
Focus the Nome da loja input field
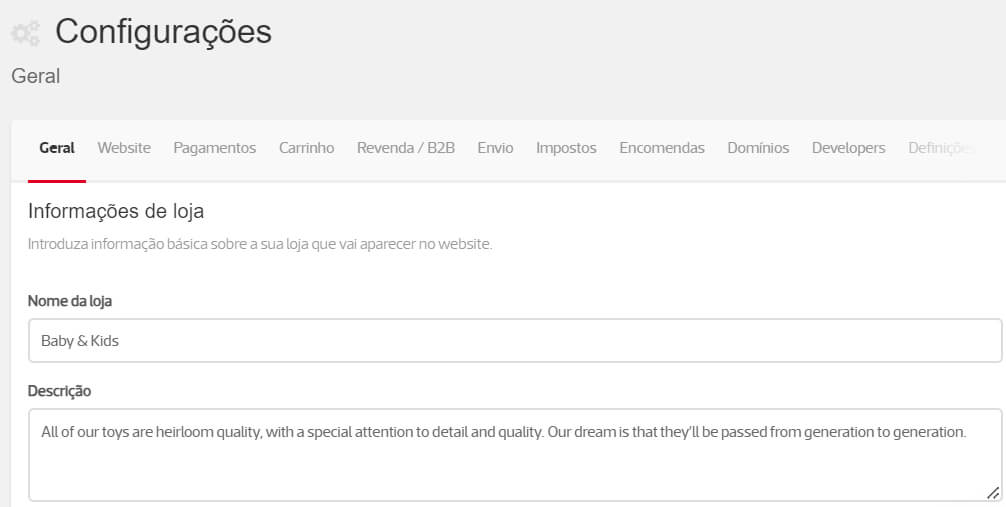tap(514, 341)
